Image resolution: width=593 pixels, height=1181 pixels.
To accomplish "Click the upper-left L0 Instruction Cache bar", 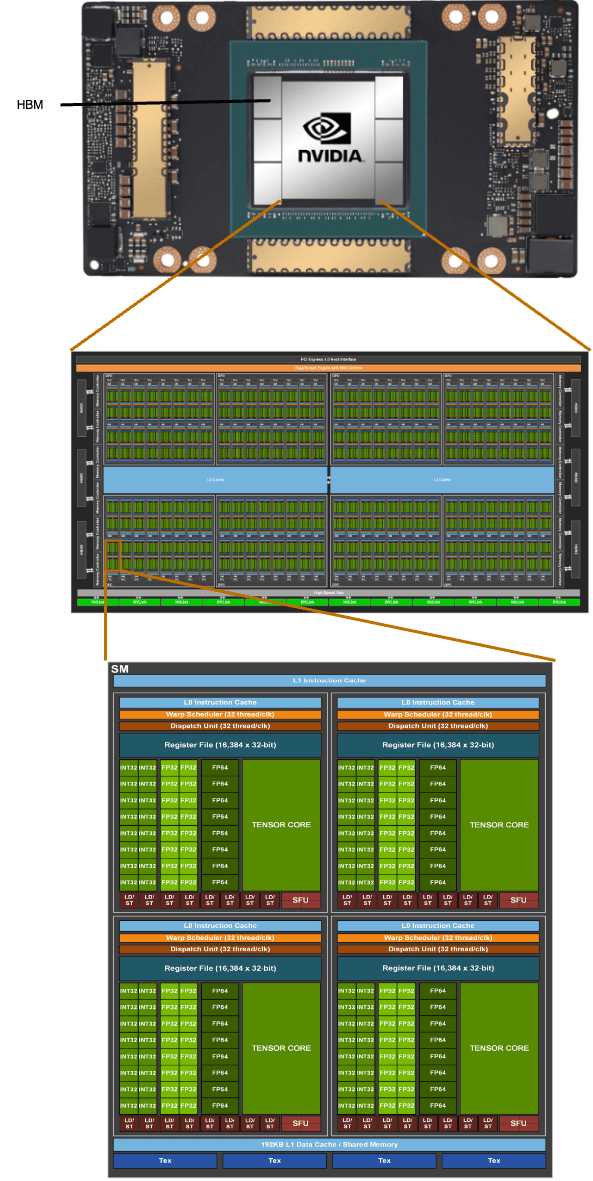I will [220, 703].
